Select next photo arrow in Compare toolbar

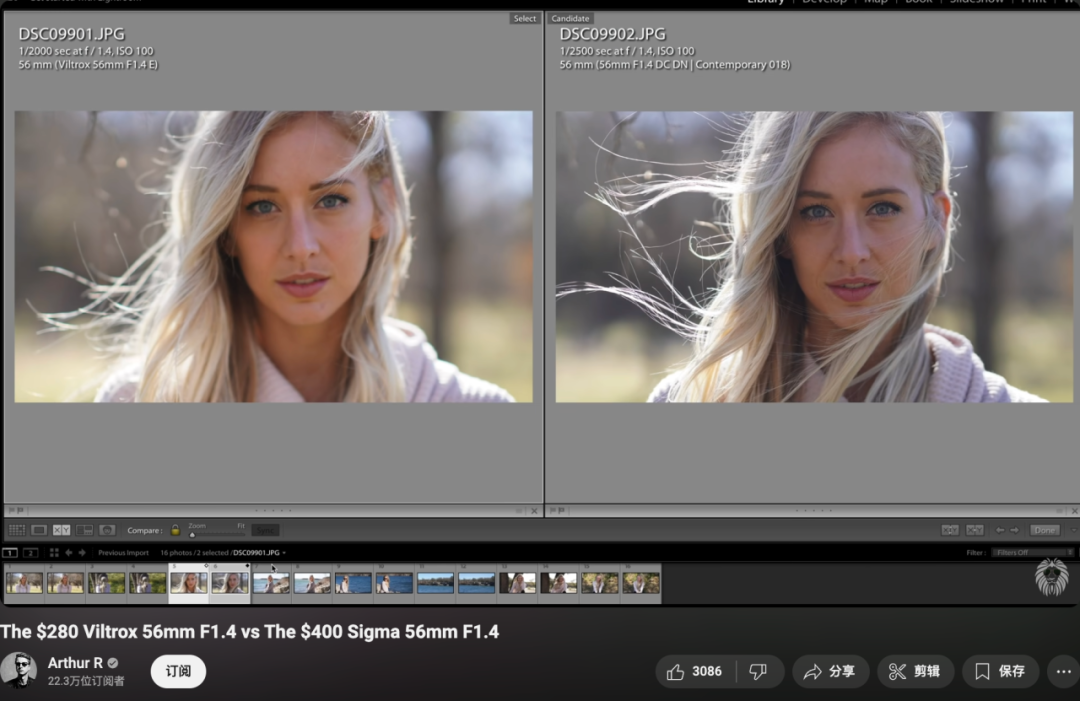(1014, 530)
